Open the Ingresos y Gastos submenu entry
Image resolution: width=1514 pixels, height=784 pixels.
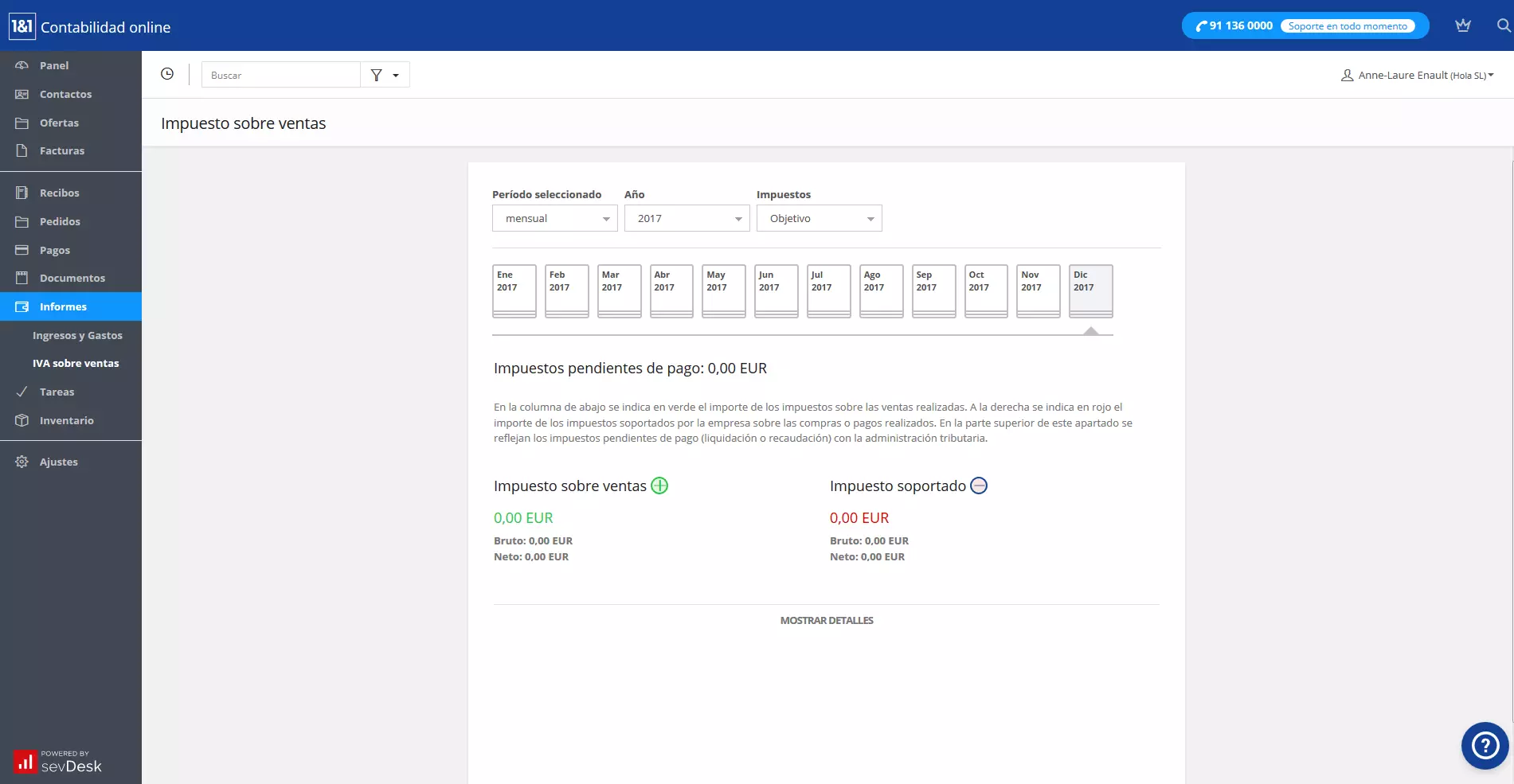[77, 335]
